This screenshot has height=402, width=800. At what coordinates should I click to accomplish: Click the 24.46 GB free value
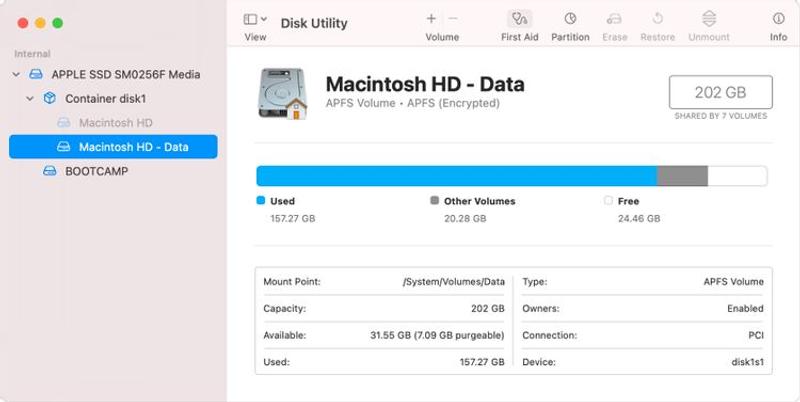[639, 218]
